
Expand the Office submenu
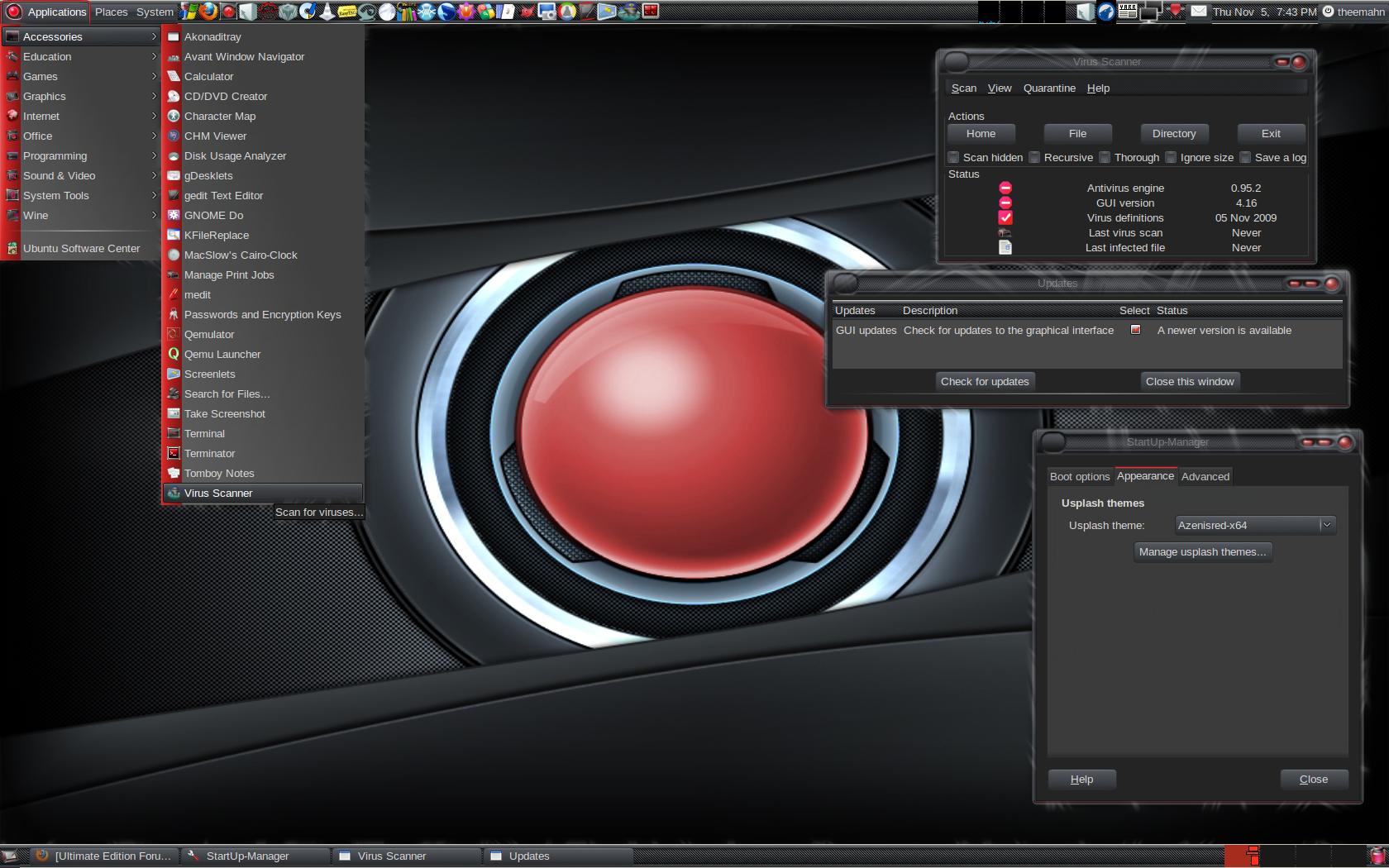[x=81, y=136]
